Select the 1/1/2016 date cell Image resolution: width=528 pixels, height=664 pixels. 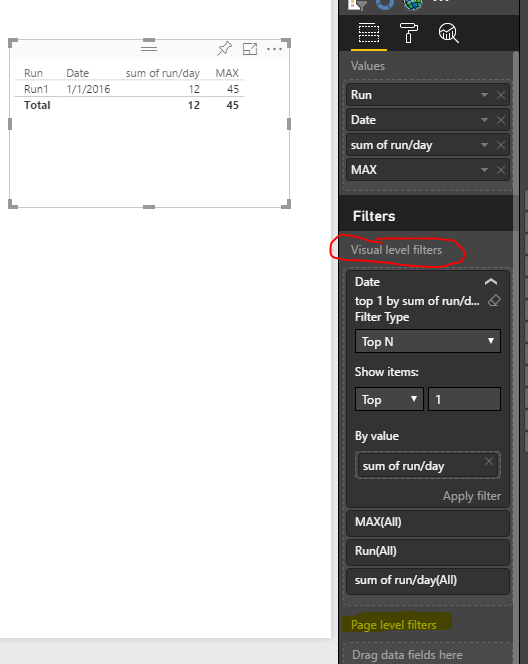click(88, 89)
